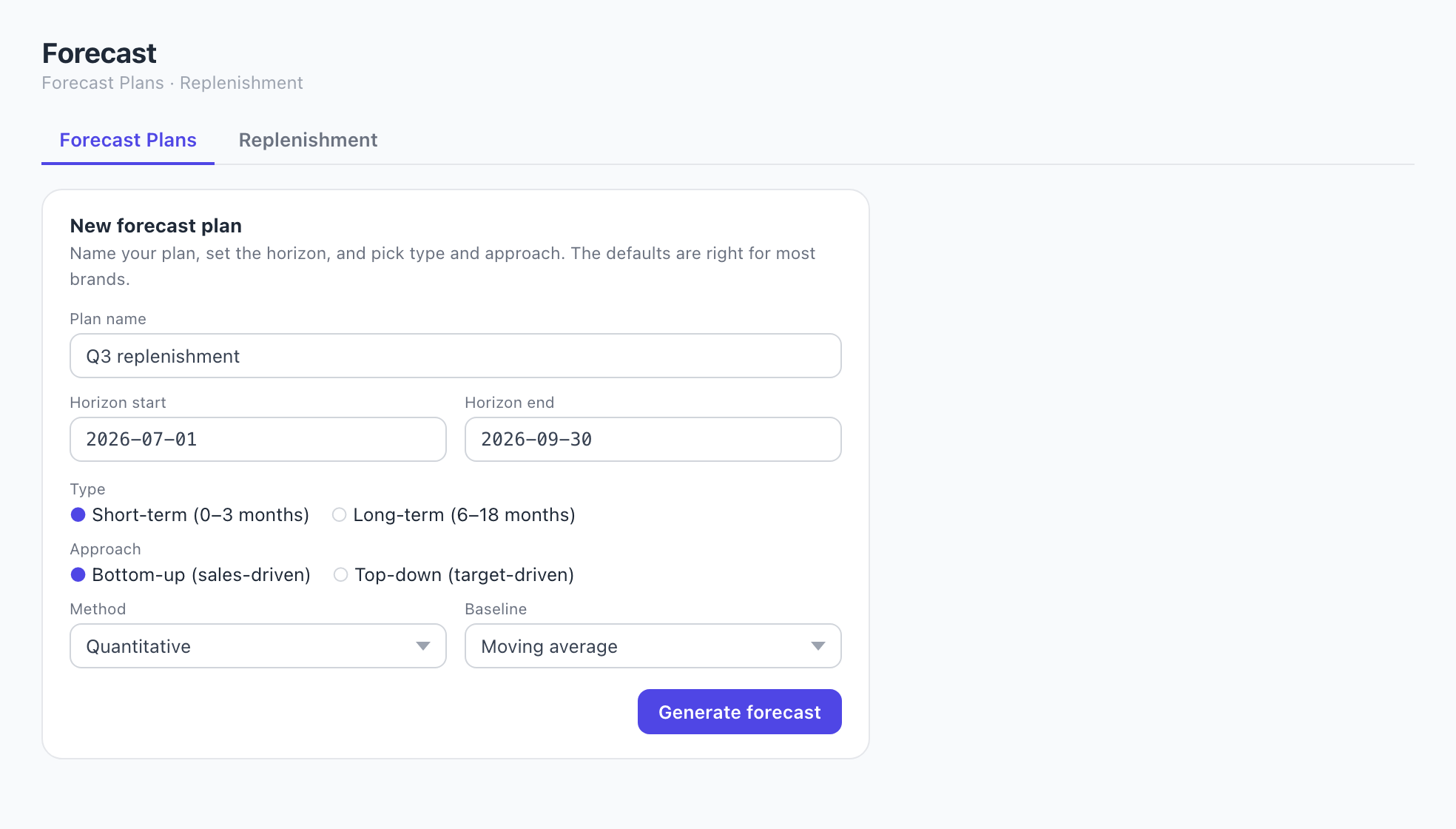Open the Forecast Plans tab

pos(128,140)
